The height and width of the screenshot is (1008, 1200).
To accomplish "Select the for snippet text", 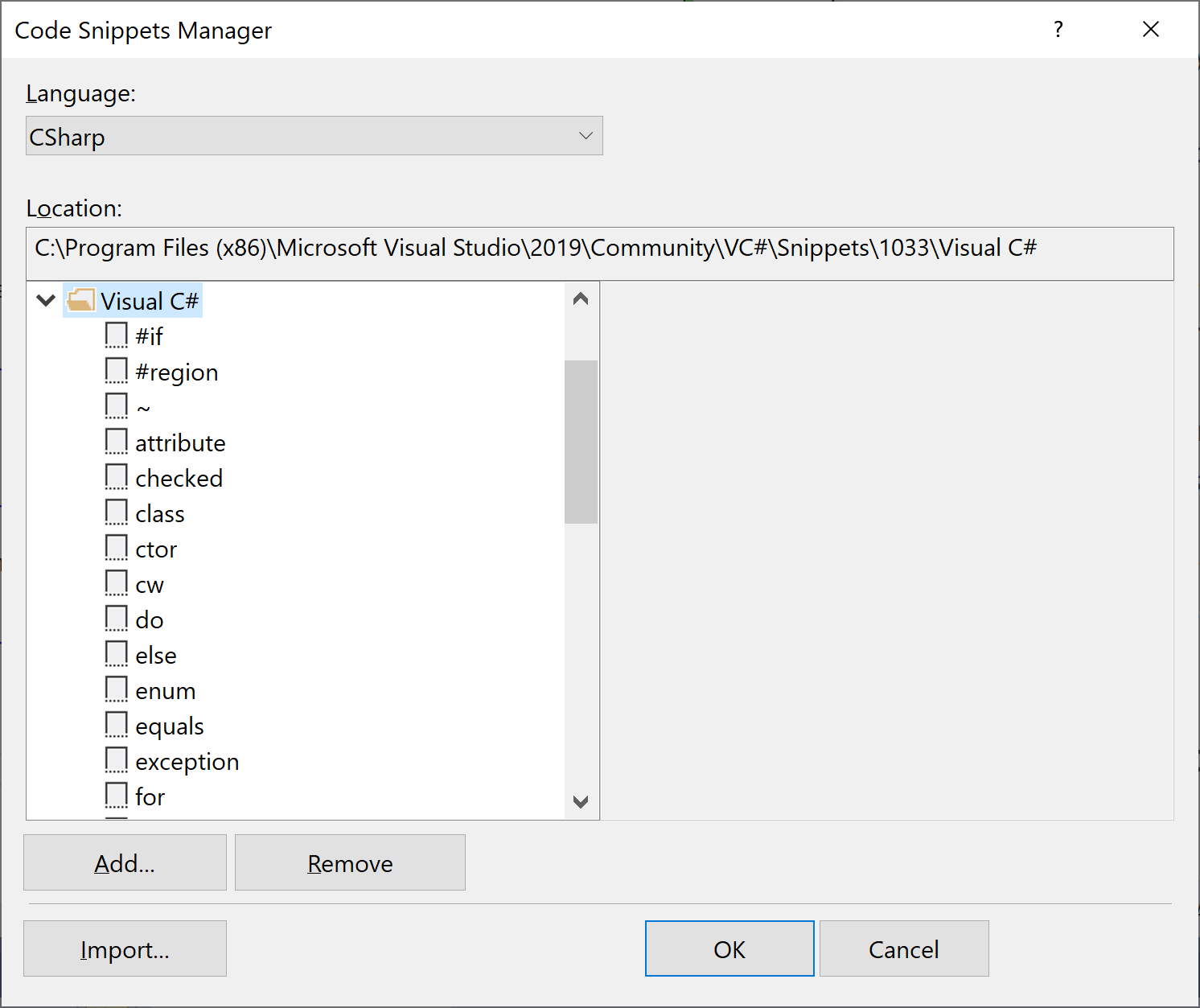I will tap(150, 796).
